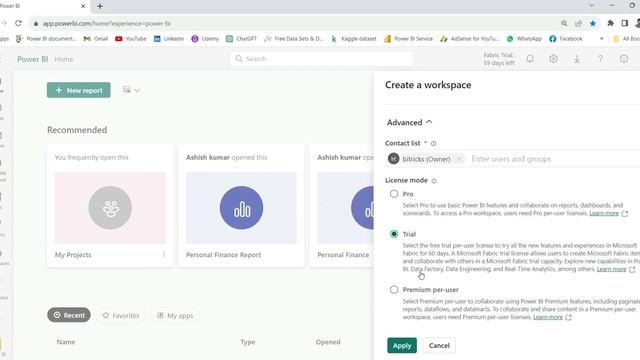Close the Power BI browser tab
The width and height of the screenshot is (640, 360).
click(x=83, y=6)
